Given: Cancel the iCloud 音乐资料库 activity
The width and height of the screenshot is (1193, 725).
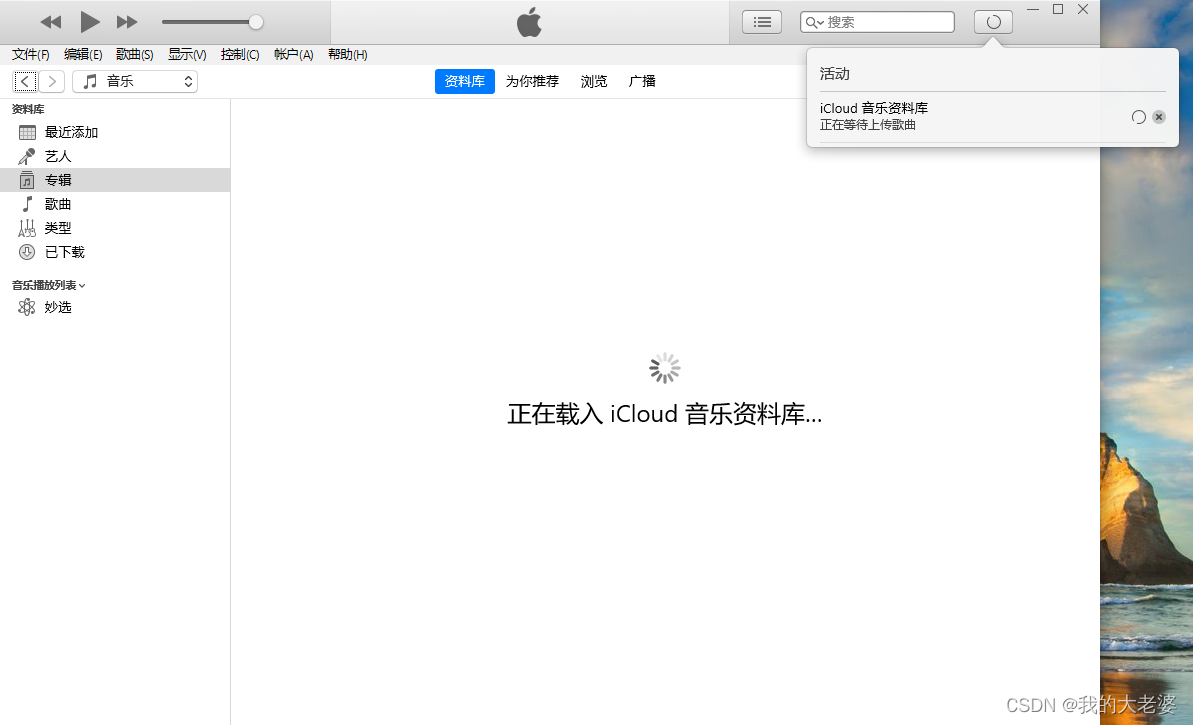Looking at the screenshot, I should pos(1159,116).
